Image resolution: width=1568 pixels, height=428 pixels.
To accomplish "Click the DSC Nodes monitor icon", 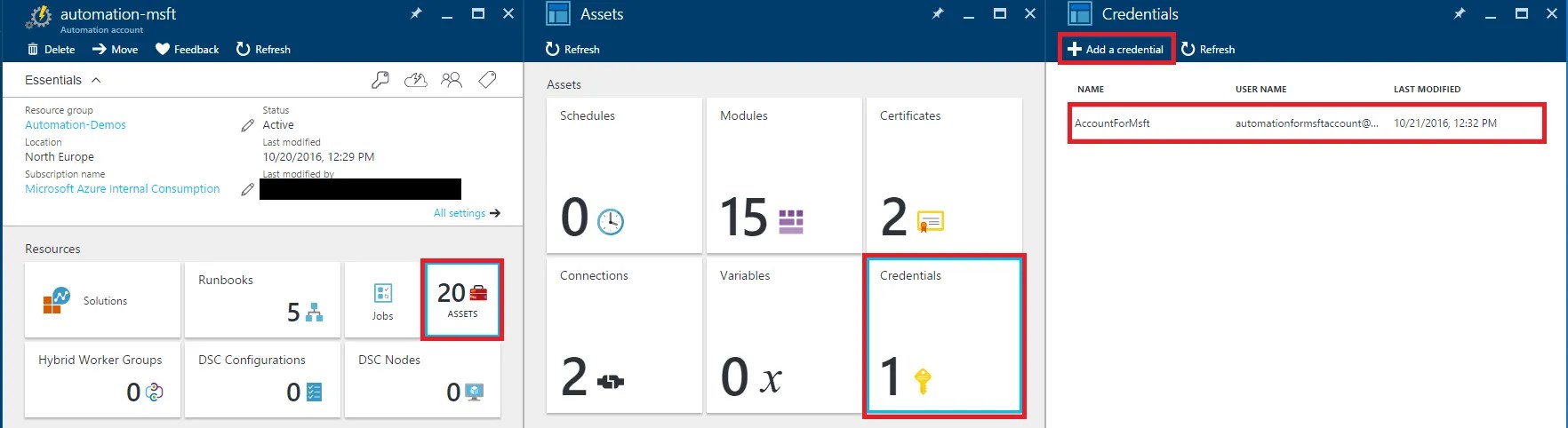I will click(x=474, y=392).
